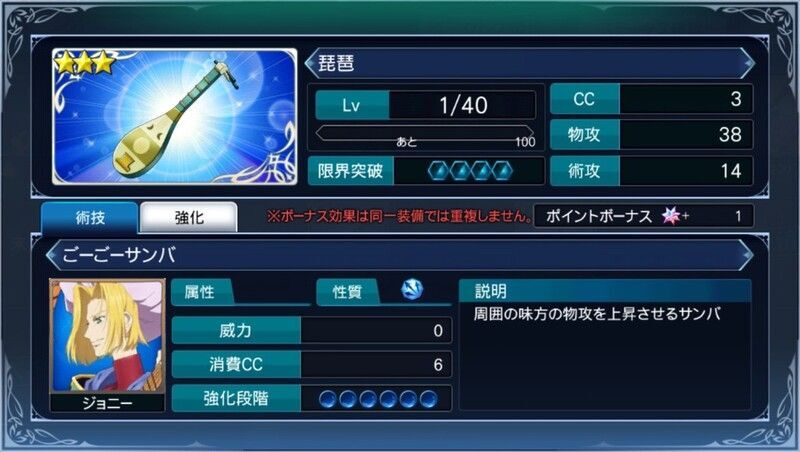
Task: Click the blue 性質 property orb icon
Action: coord(412,289)
